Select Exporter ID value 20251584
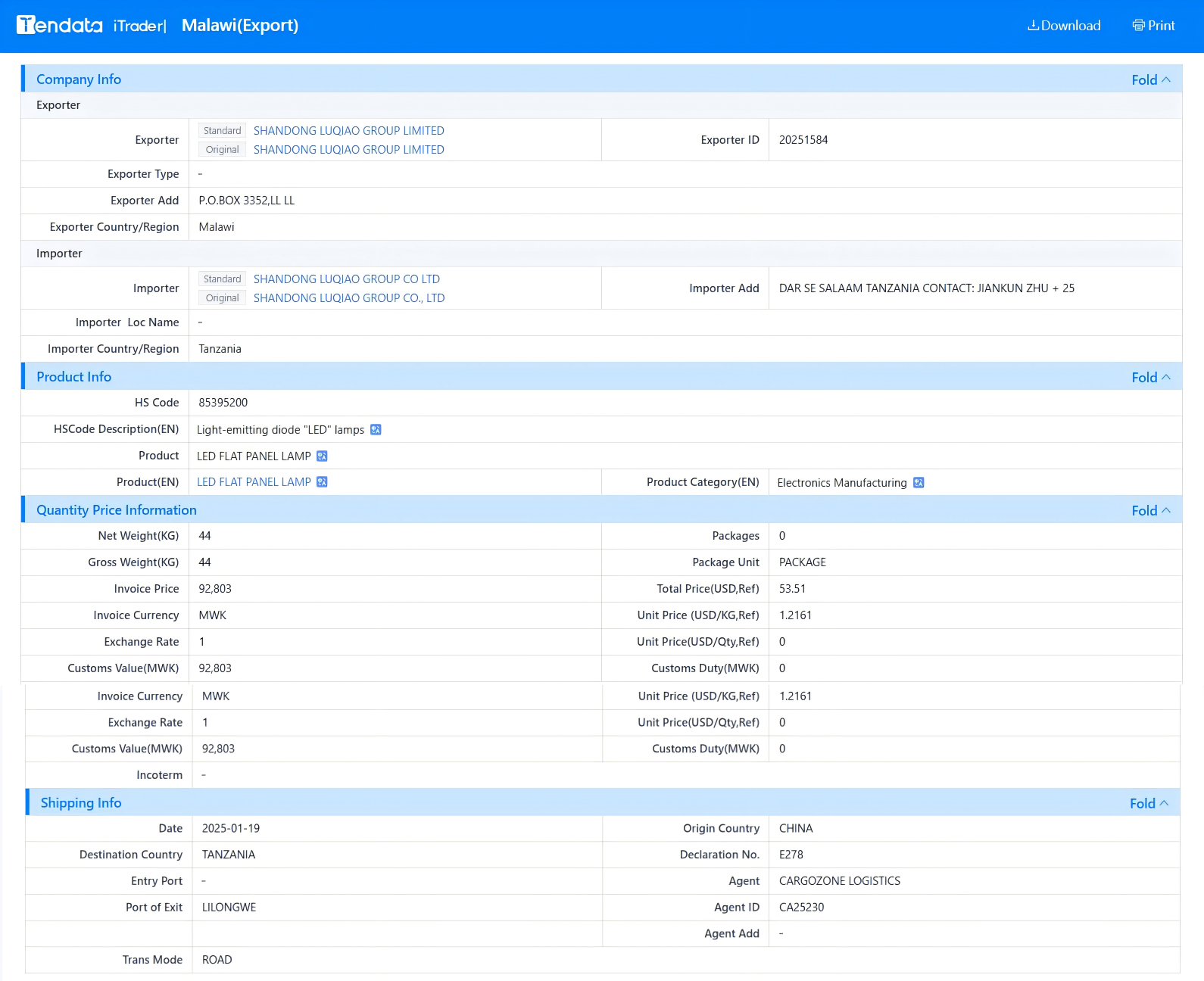The height and width of the screenshot is (981, 1204). click(x=803, y=140)
